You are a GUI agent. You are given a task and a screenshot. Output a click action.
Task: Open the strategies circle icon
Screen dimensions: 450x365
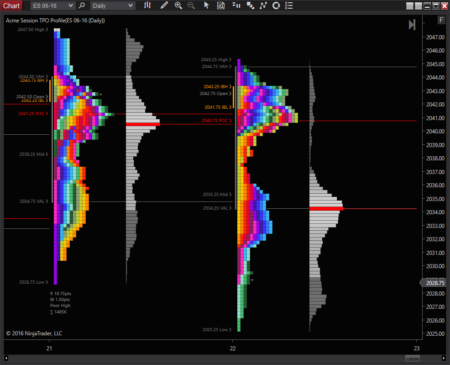pyautogui.click(x=276, y=6)
